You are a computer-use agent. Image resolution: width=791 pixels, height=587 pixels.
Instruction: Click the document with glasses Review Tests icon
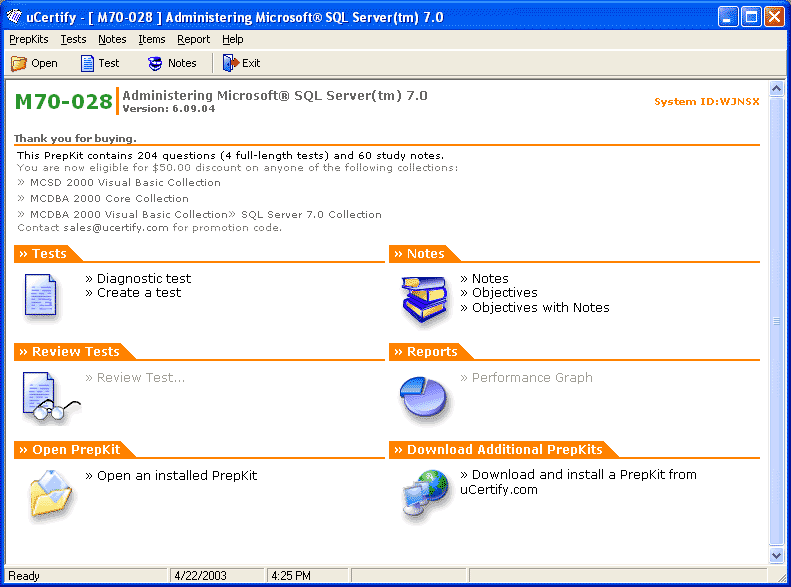coord(50,397)
